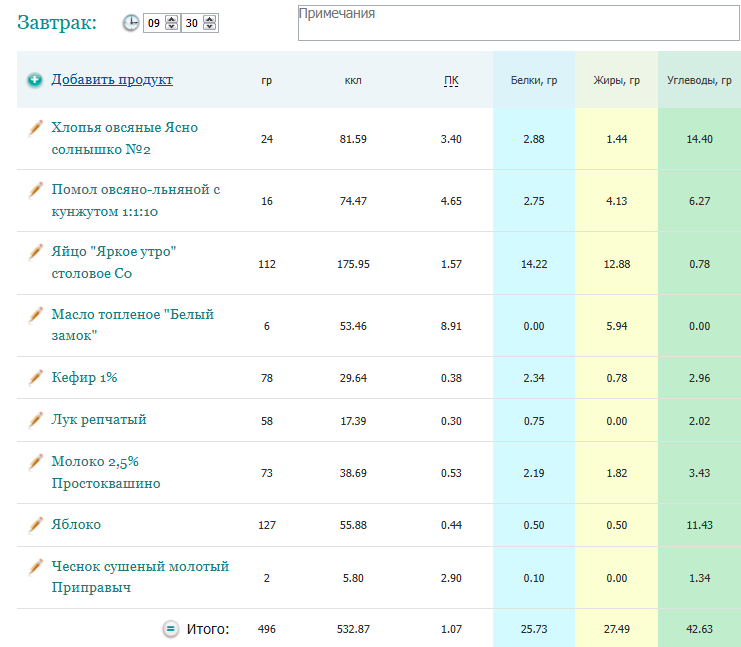Open Хлопья овсяные Ясно солнышко №2 product
741x647 pixels.
click(125, 138)
